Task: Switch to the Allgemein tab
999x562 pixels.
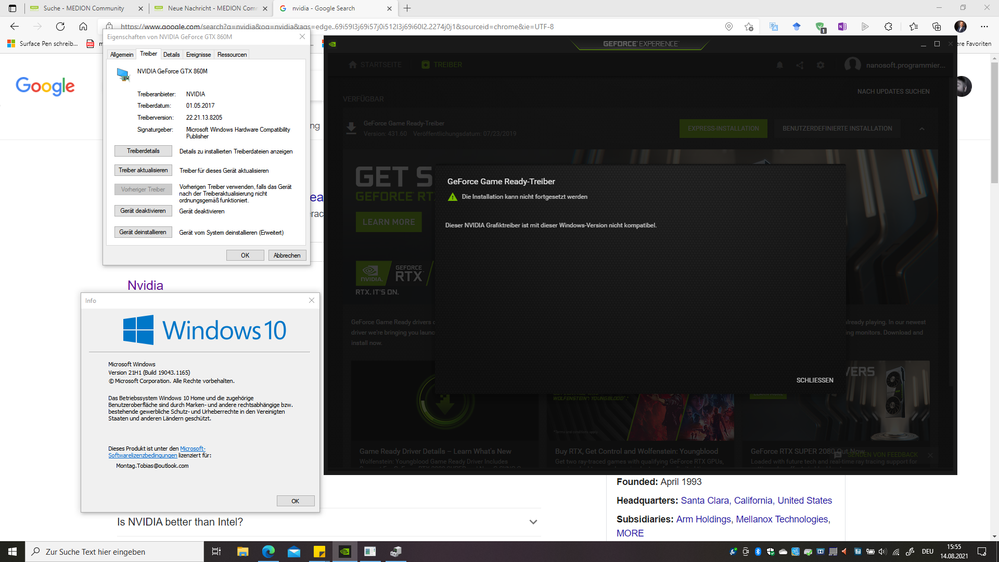Action: (x=121, y=54)
